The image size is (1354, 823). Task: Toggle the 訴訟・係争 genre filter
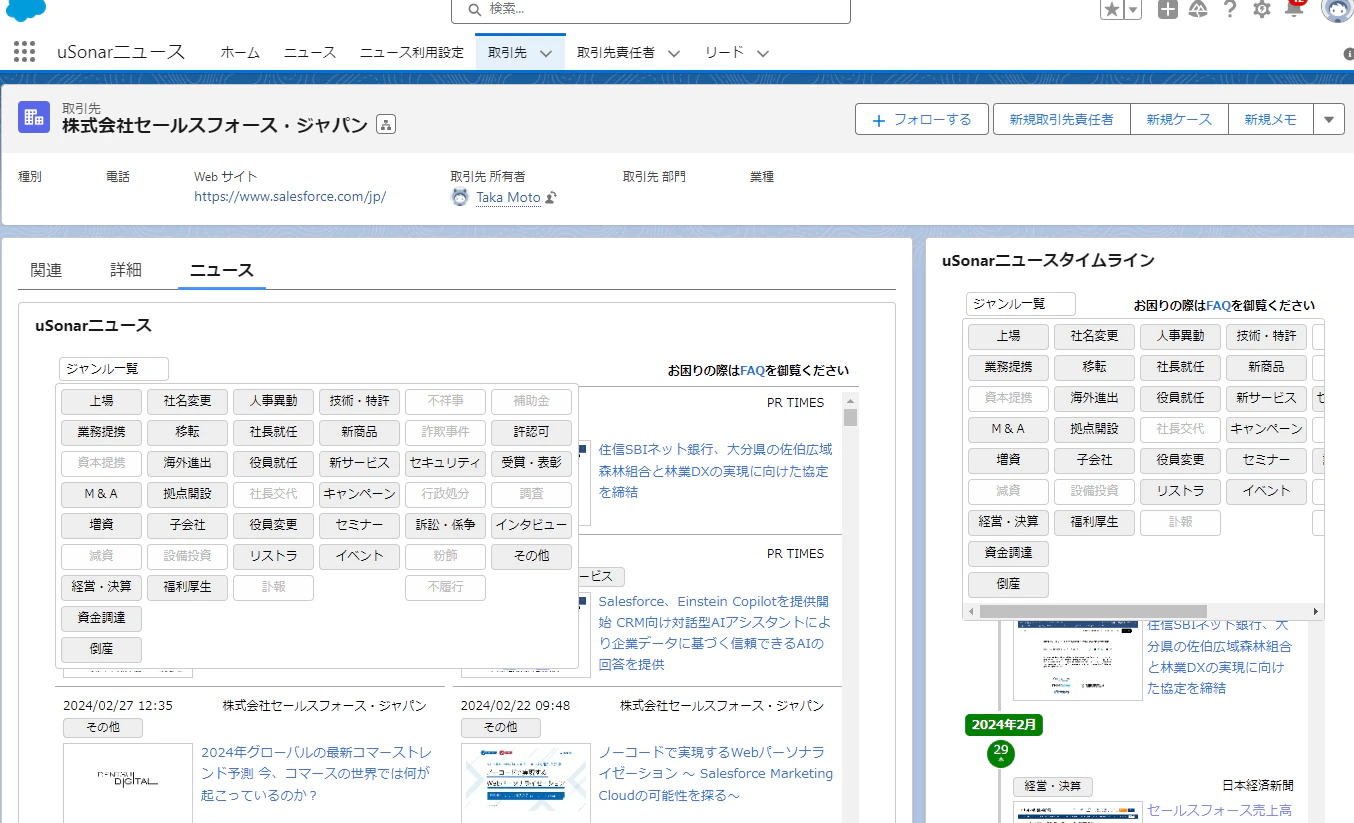[x=445, y=525]
